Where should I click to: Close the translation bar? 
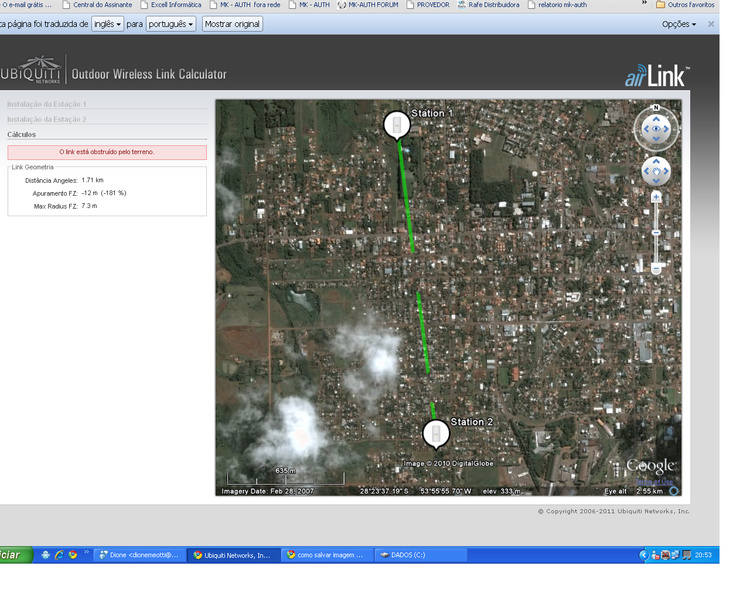pyautogui.click(x=711, y=24)
